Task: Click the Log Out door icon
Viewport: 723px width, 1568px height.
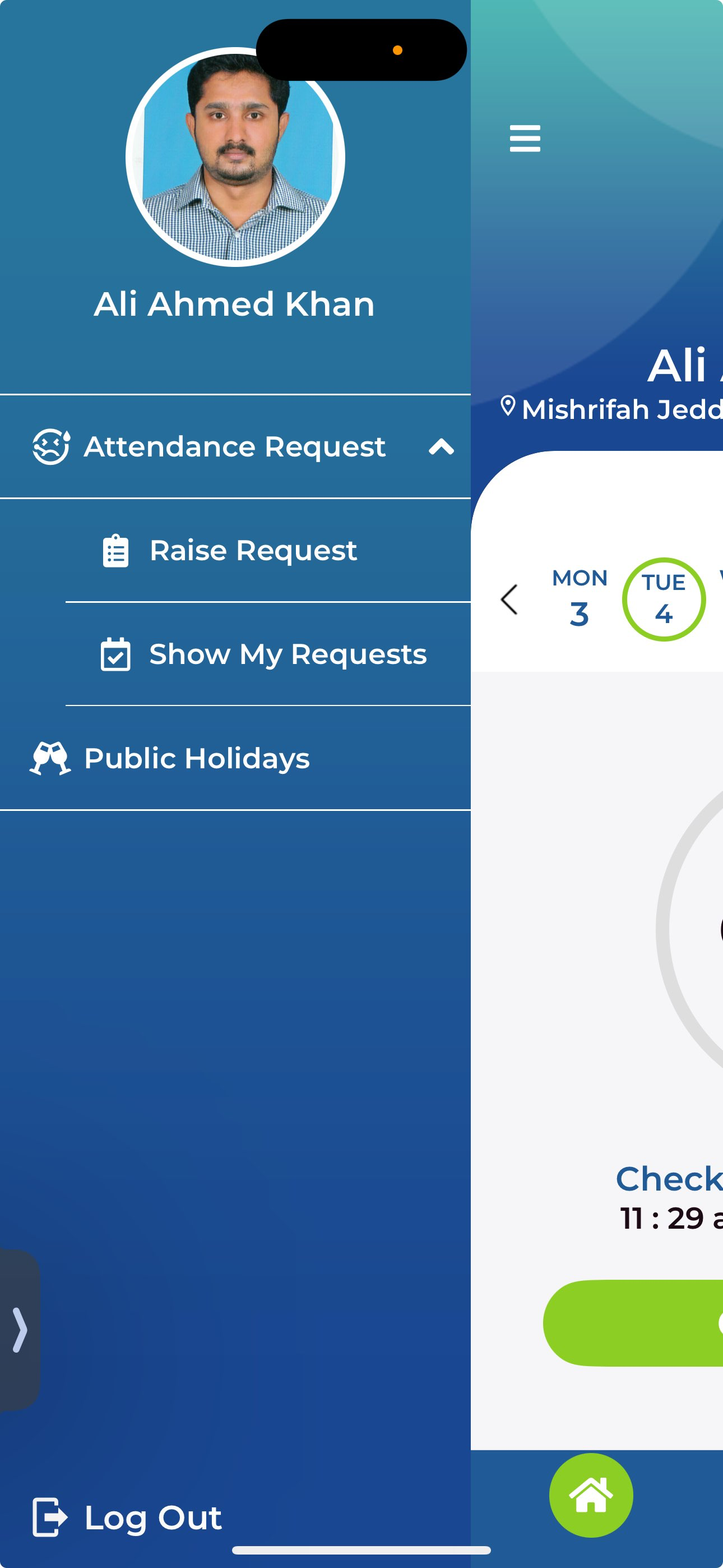Action: coord(50,1517)
